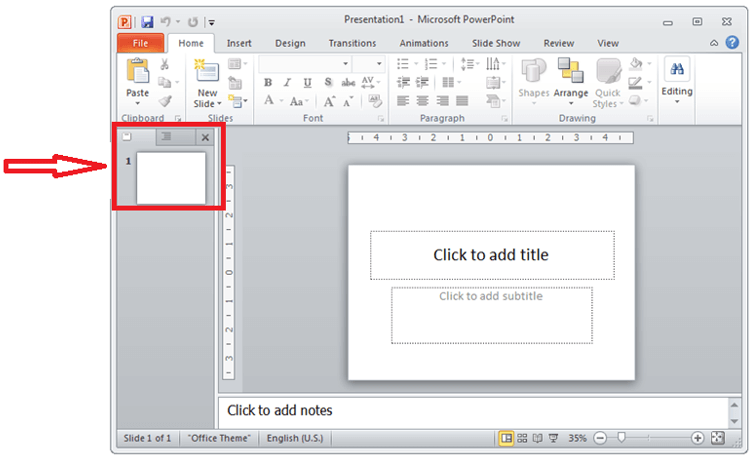
Task: Toggle Italic formatting
Action: coord(287,83)
